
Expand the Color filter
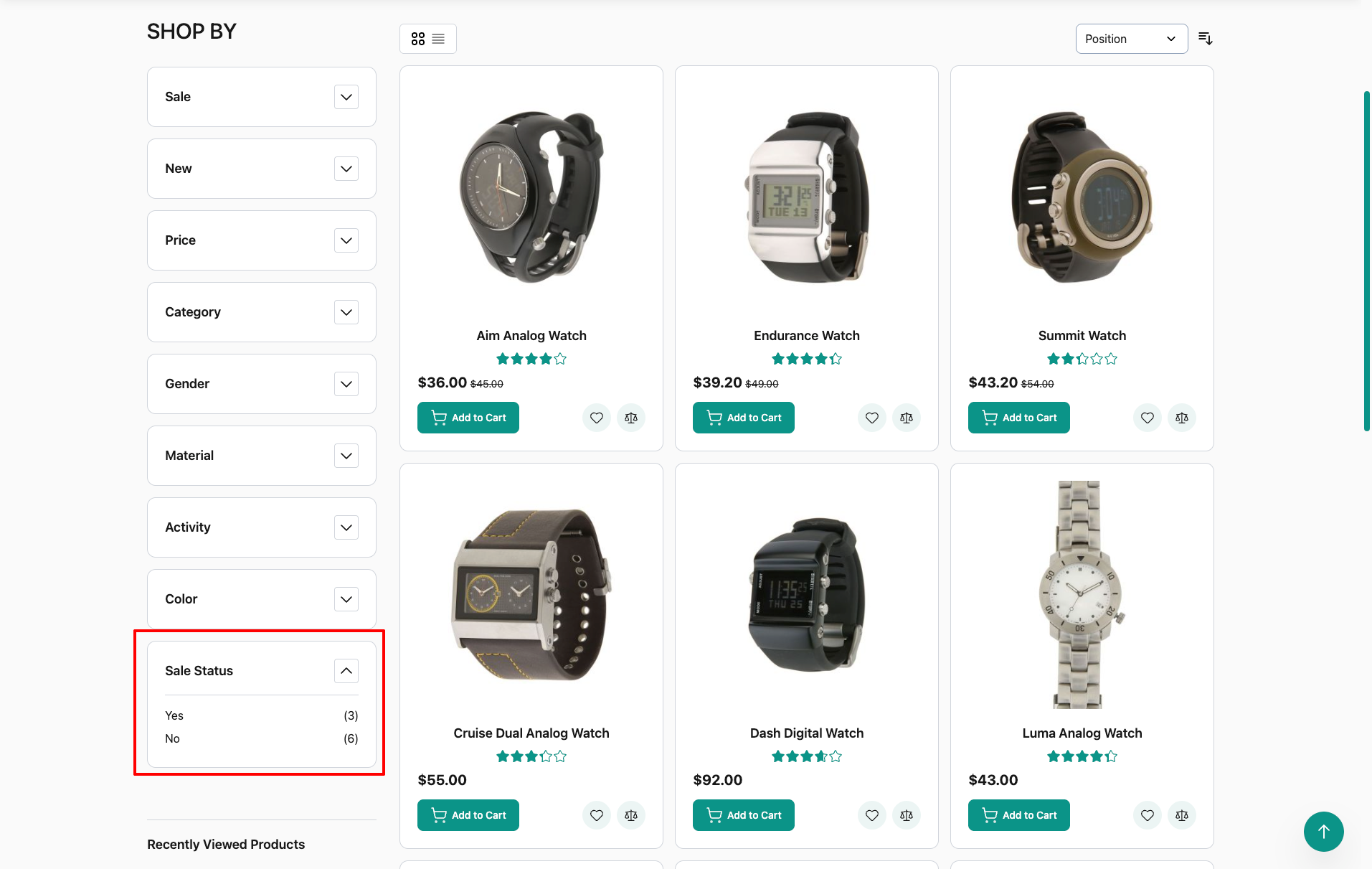tap(346, 599)
